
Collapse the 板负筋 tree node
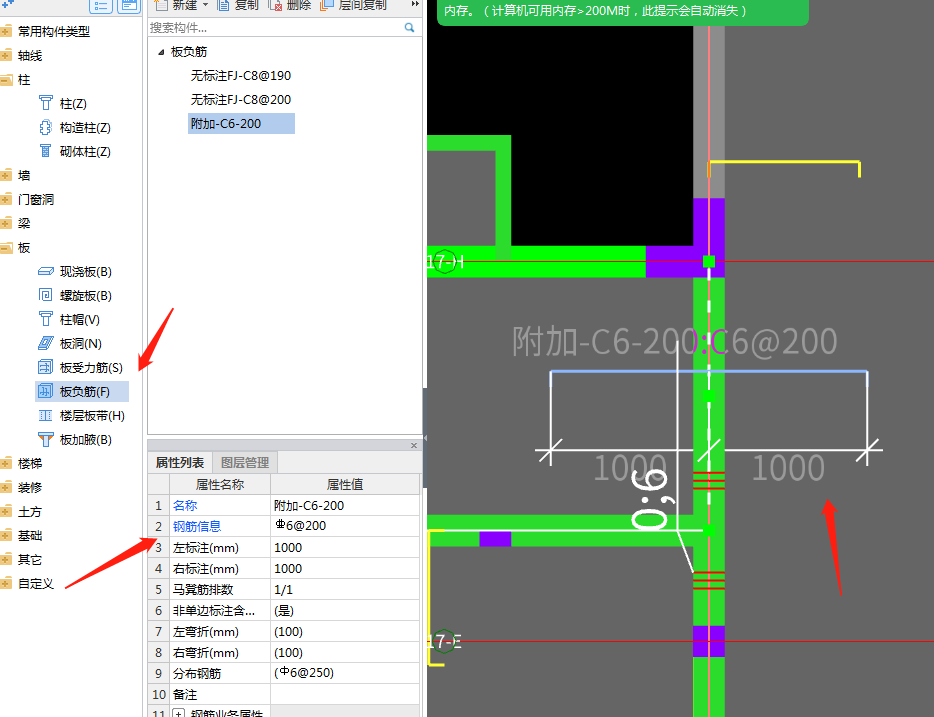tap(161, 52)
